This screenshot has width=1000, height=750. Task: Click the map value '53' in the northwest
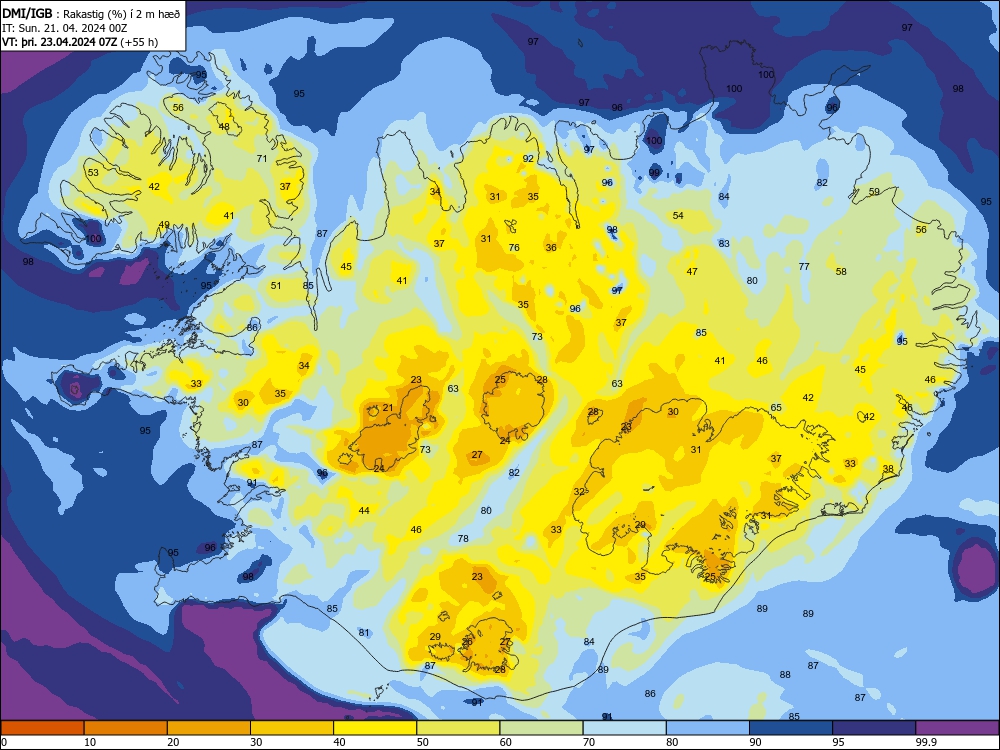click(x=93, y=172)
